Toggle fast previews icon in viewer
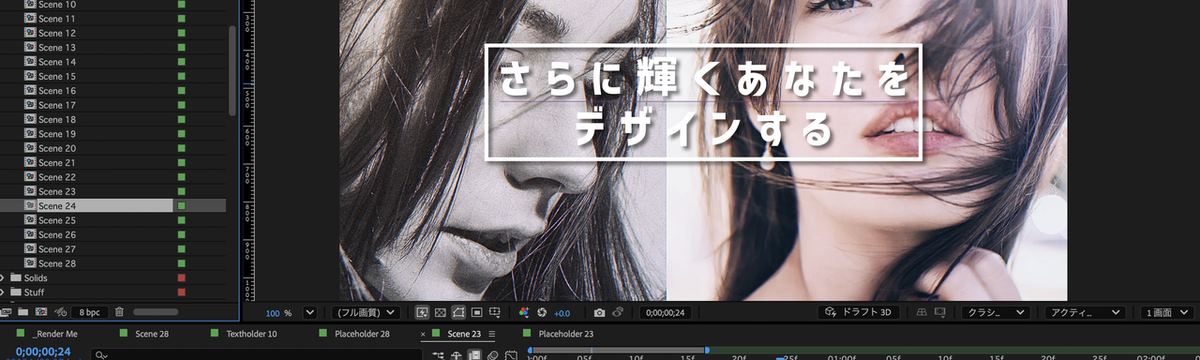 422,312
